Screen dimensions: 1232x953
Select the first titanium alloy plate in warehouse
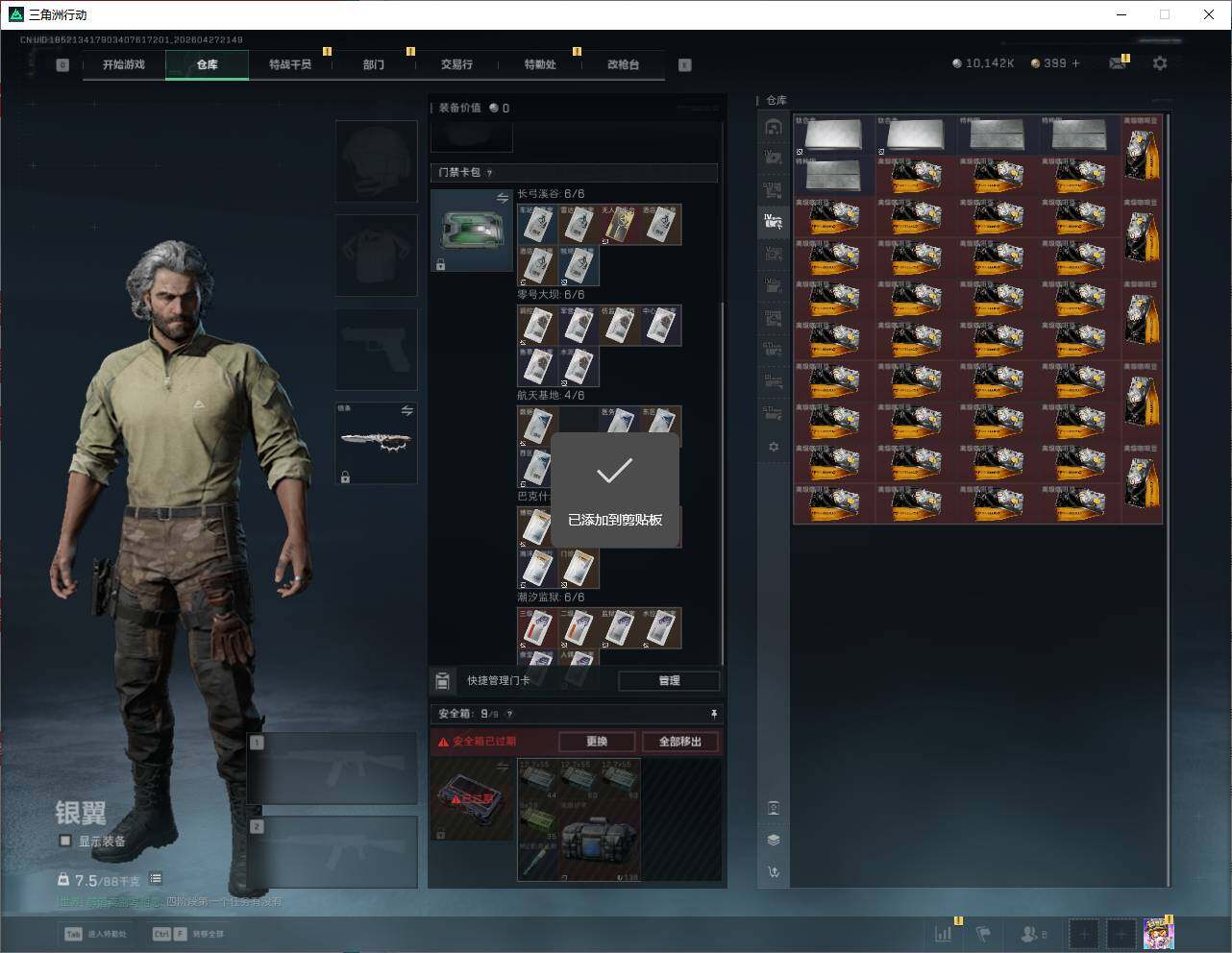coord(834,135)
